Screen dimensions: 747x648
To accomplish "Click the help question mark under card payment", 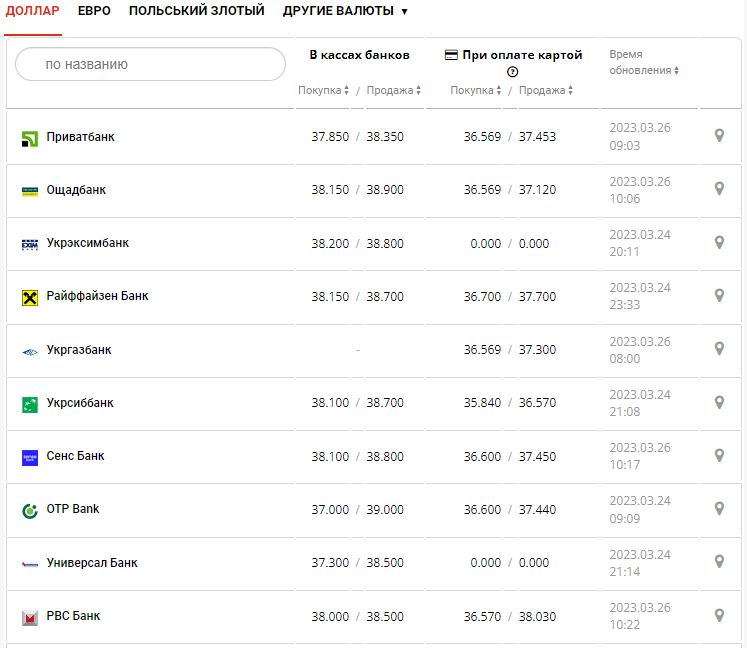I will pos(513,72).
